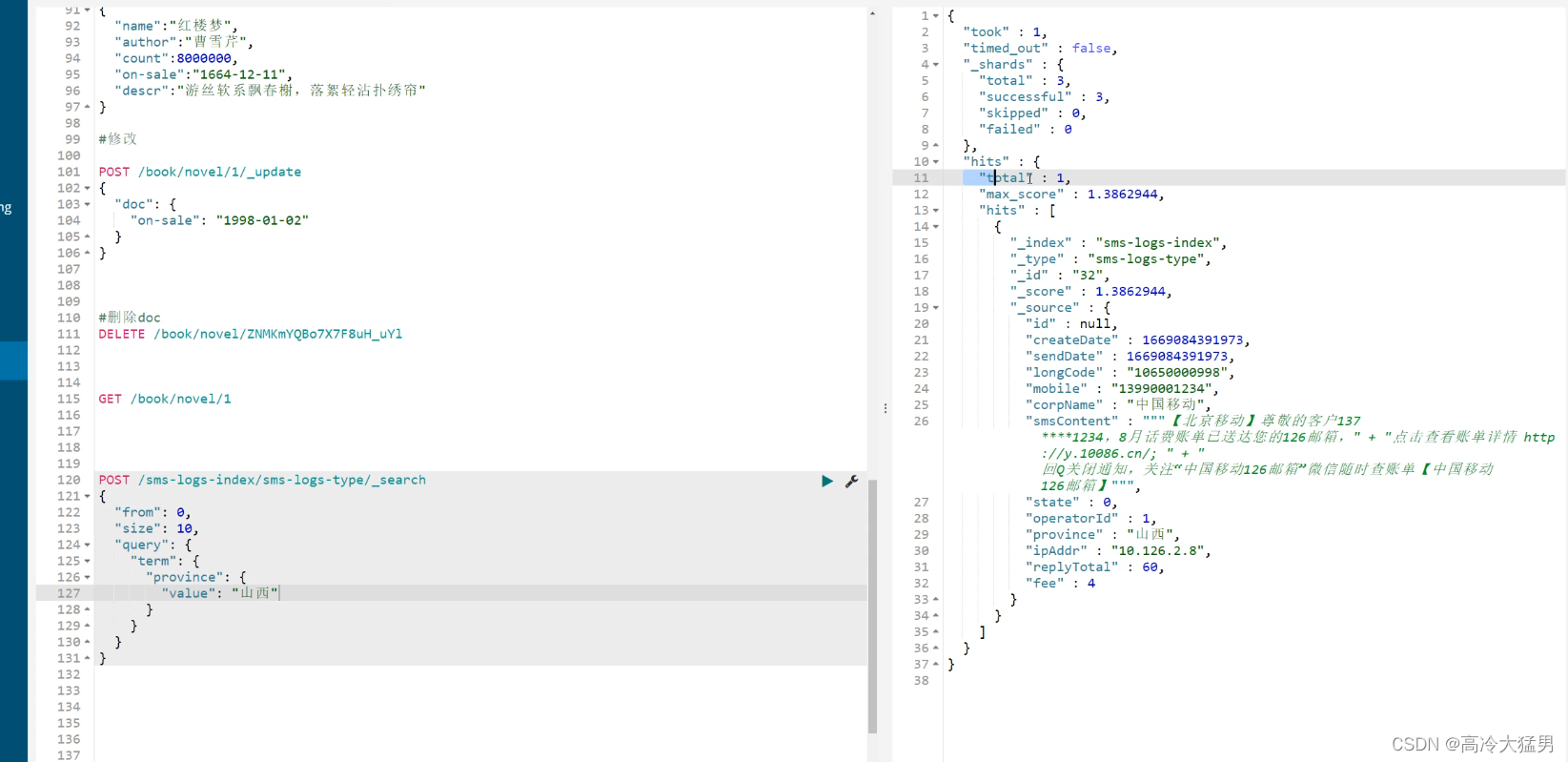Click the "smsContent" line in response

(x=1193, y=421)
